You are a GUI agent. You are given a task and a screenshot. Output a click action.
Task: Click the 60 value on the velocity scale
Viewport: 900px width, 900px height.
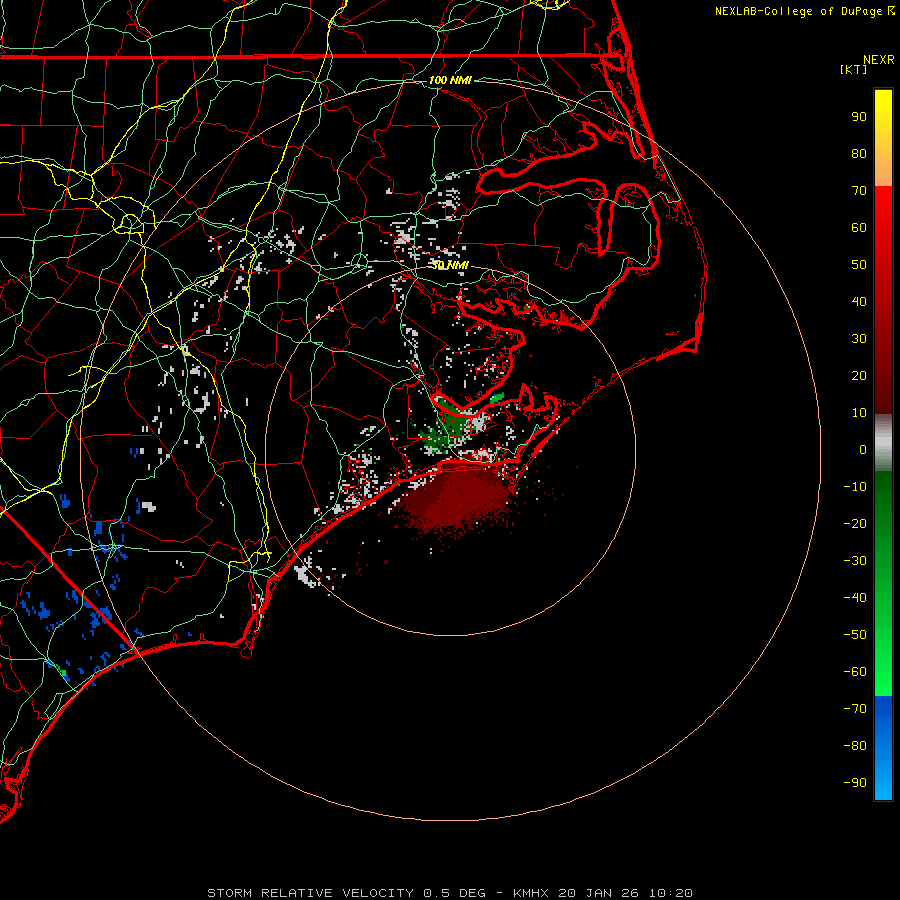859,228
